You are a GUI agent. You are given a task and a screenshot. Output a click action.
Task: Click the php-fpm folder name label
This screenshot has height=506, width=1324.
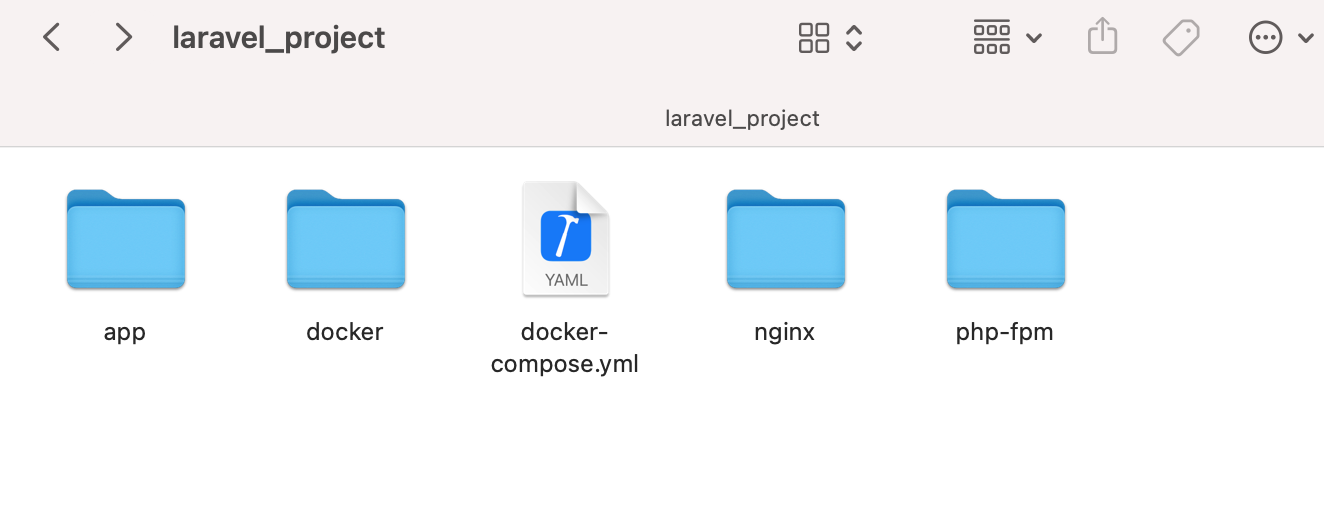click(1005, 332)
